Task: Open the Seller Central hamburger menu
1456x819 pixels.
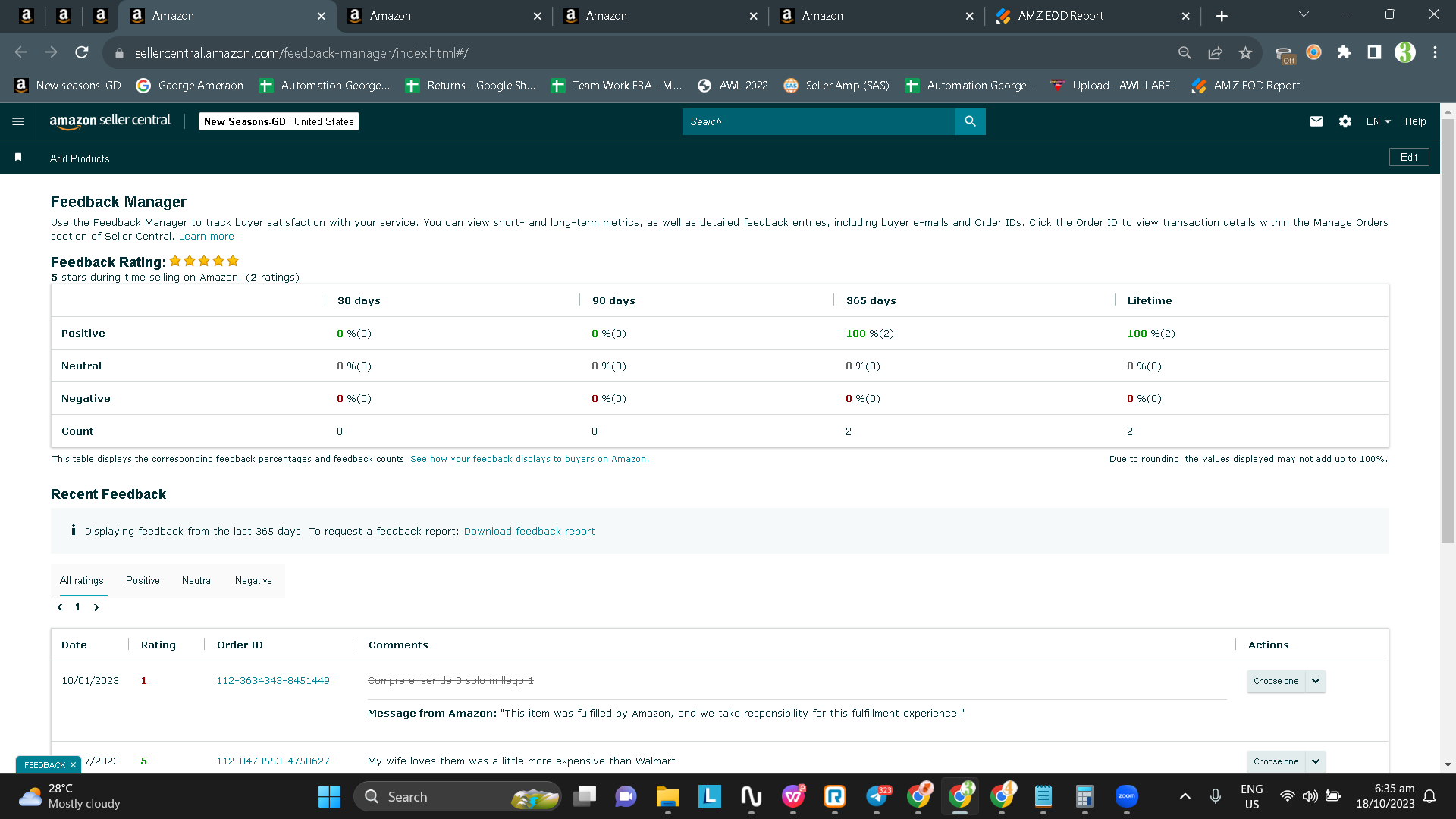Action: click(x=18, y=121)
